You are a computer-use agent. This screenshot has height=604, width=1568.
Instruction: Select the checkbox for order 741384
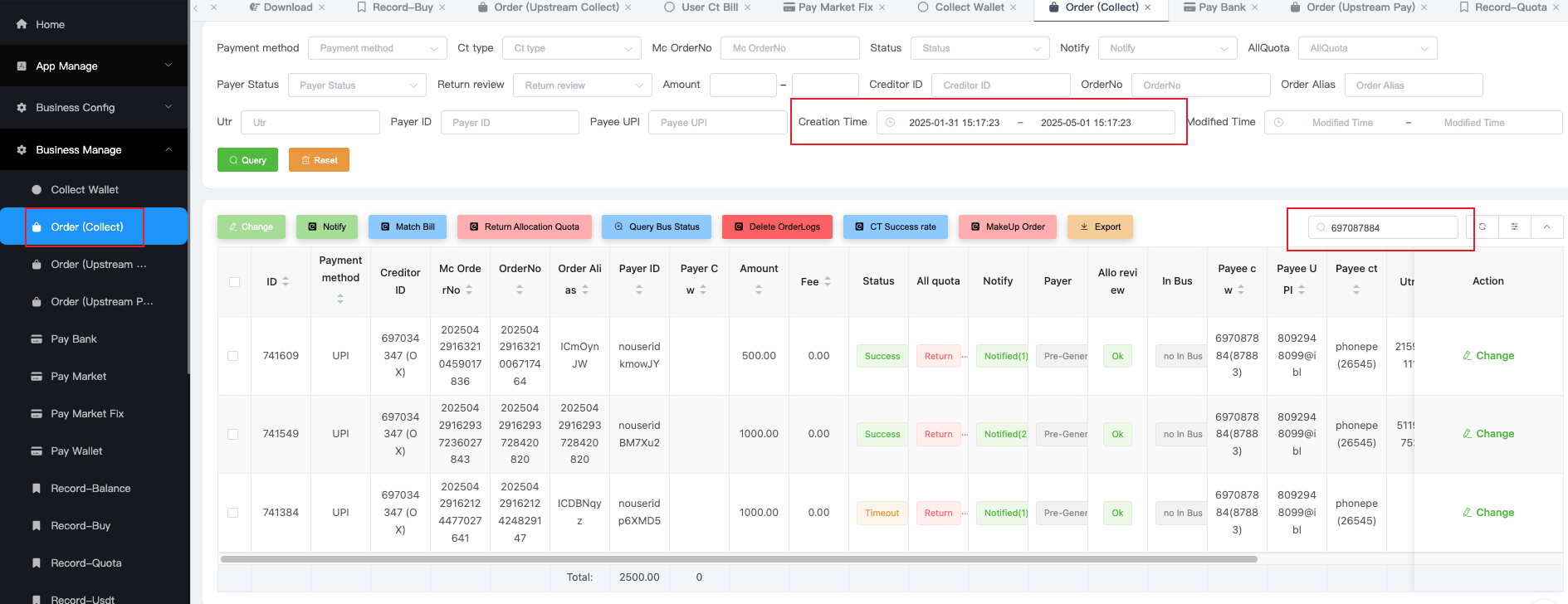(x=233, y=513)
